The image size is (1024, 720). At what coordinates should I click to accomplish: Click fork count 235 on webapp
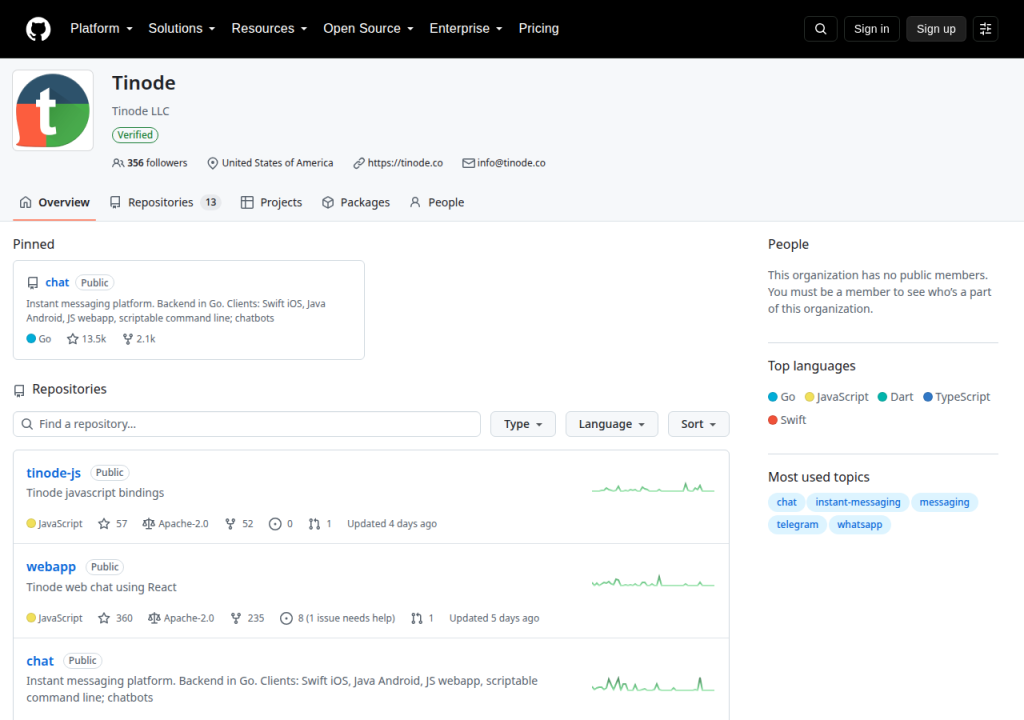pos(247,618)
